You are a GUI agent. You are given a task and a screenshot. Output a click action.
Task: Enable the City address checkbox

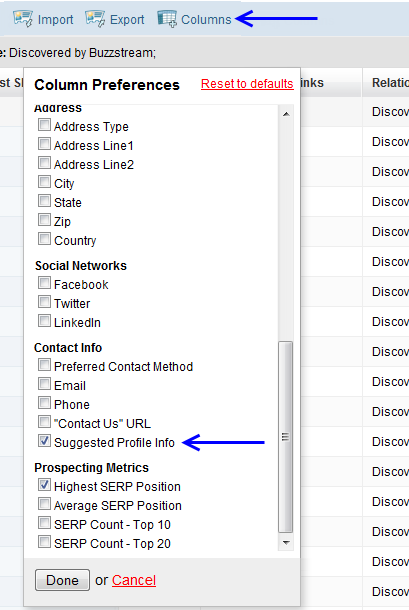click(x=44, y=182)
